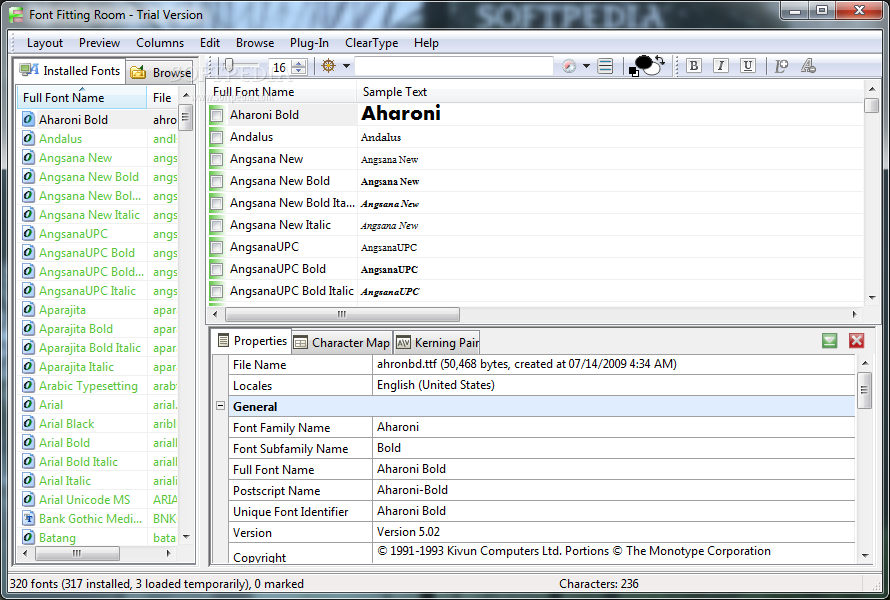Close the Properties panel with the red X
Screen dimensions: 890x600
pos(857,341)
